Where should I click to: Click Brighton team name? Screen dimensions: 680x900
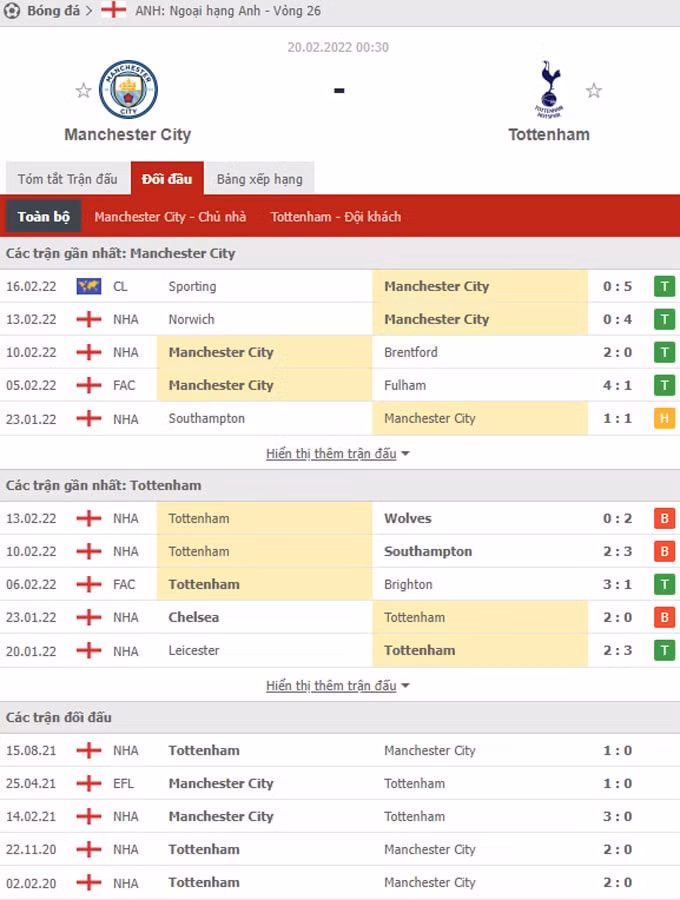(x=408, y=584)
